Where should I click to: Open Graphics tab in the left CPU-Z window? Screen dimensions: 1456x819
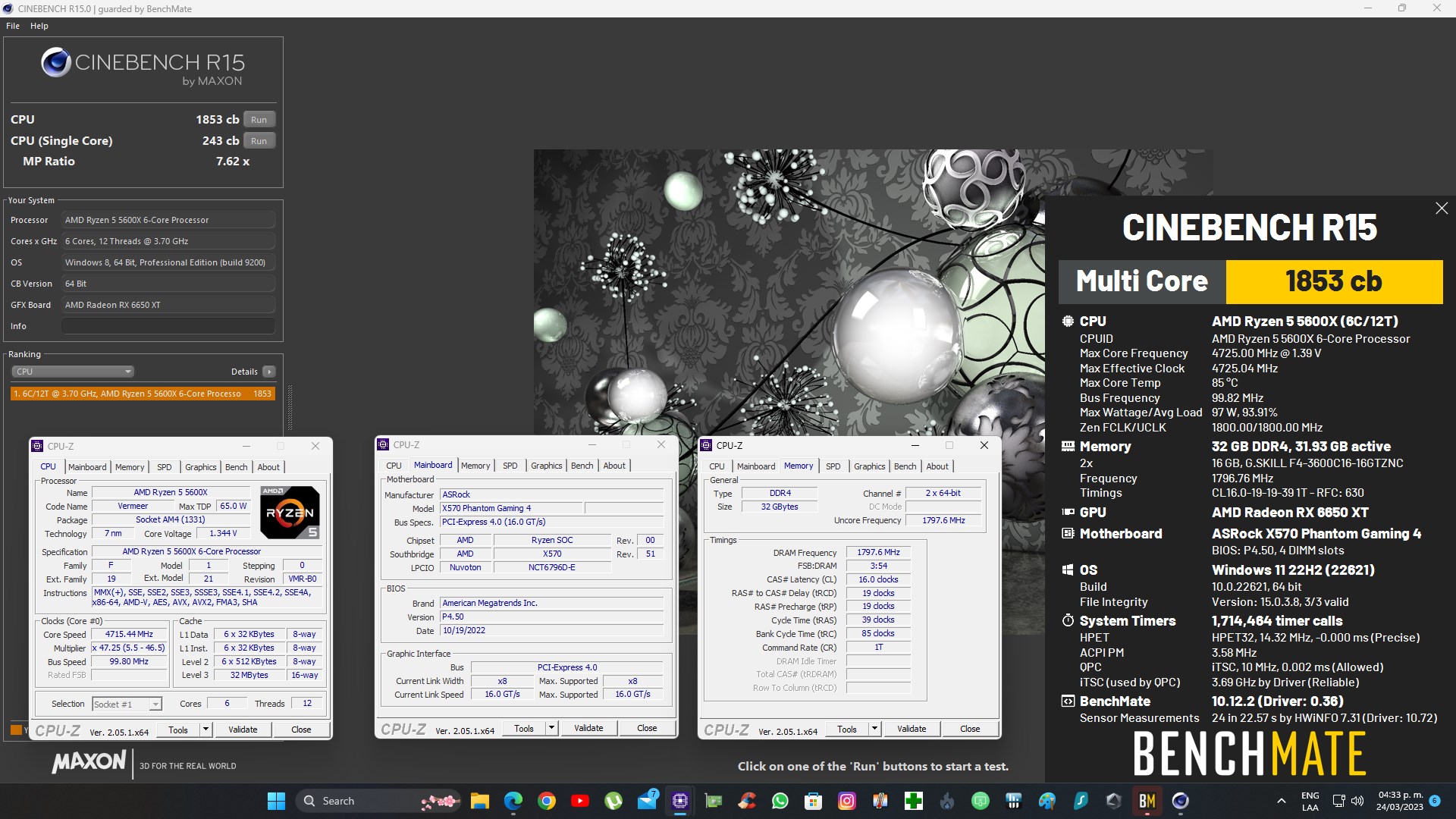[x=201, y=467]
